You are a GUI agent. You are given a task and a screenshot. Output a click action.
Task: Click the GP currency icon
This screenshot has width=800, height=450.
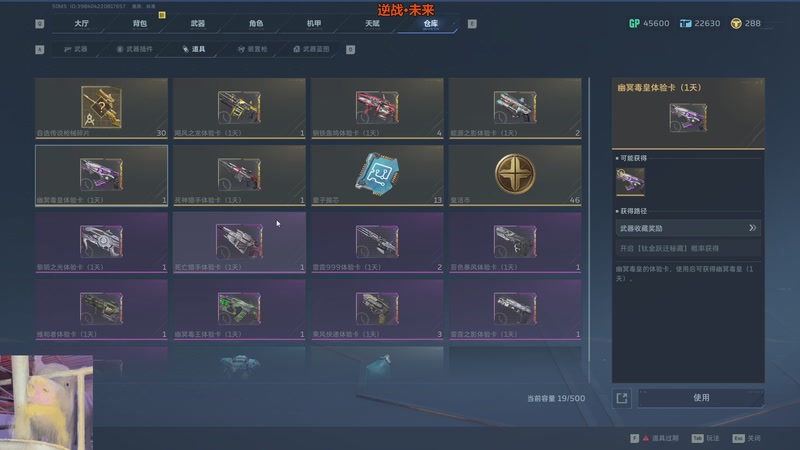coord(634,23)
